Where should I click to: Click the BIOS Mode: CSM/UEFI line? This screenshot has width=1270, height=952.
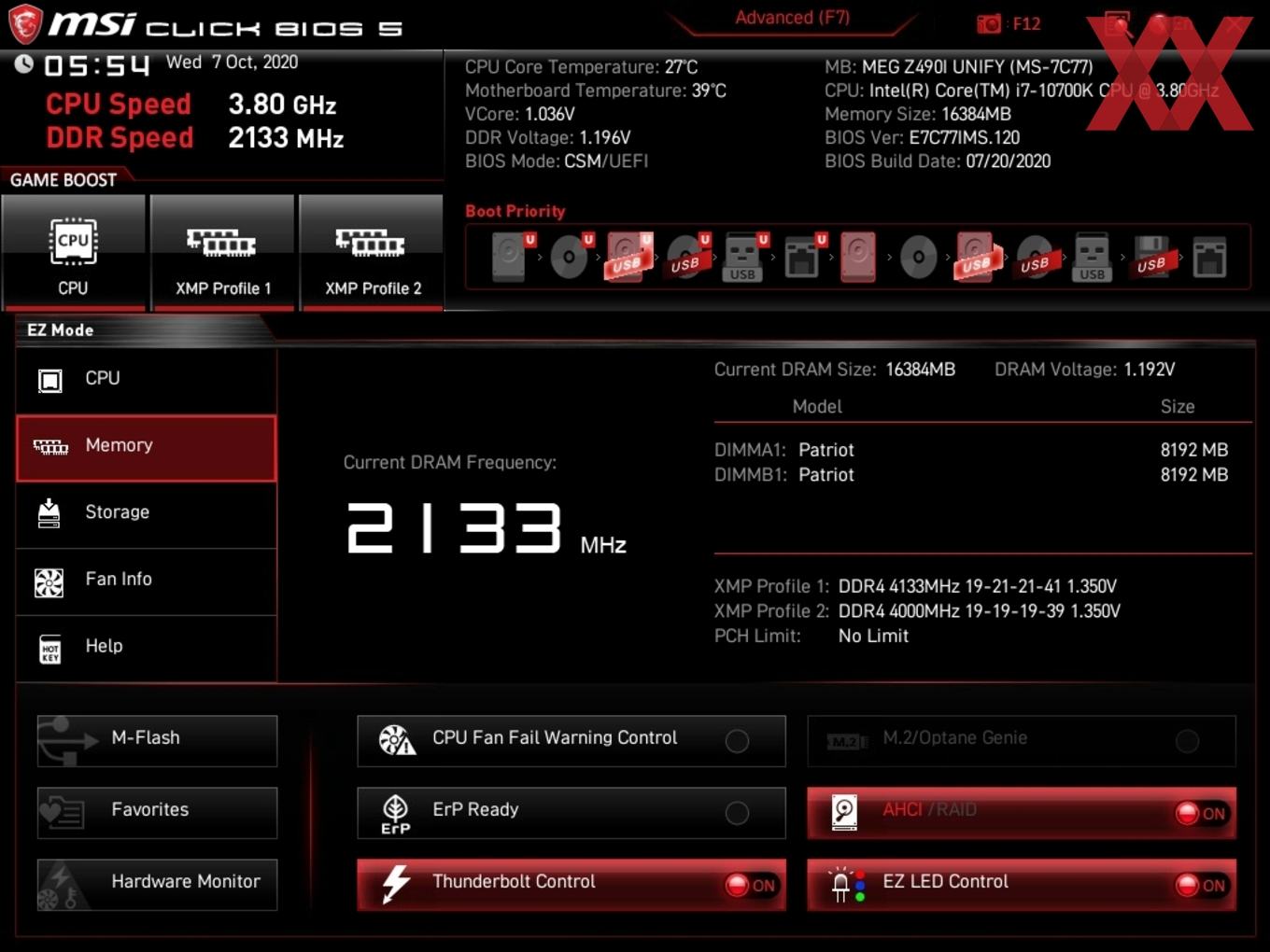(557, 161)
